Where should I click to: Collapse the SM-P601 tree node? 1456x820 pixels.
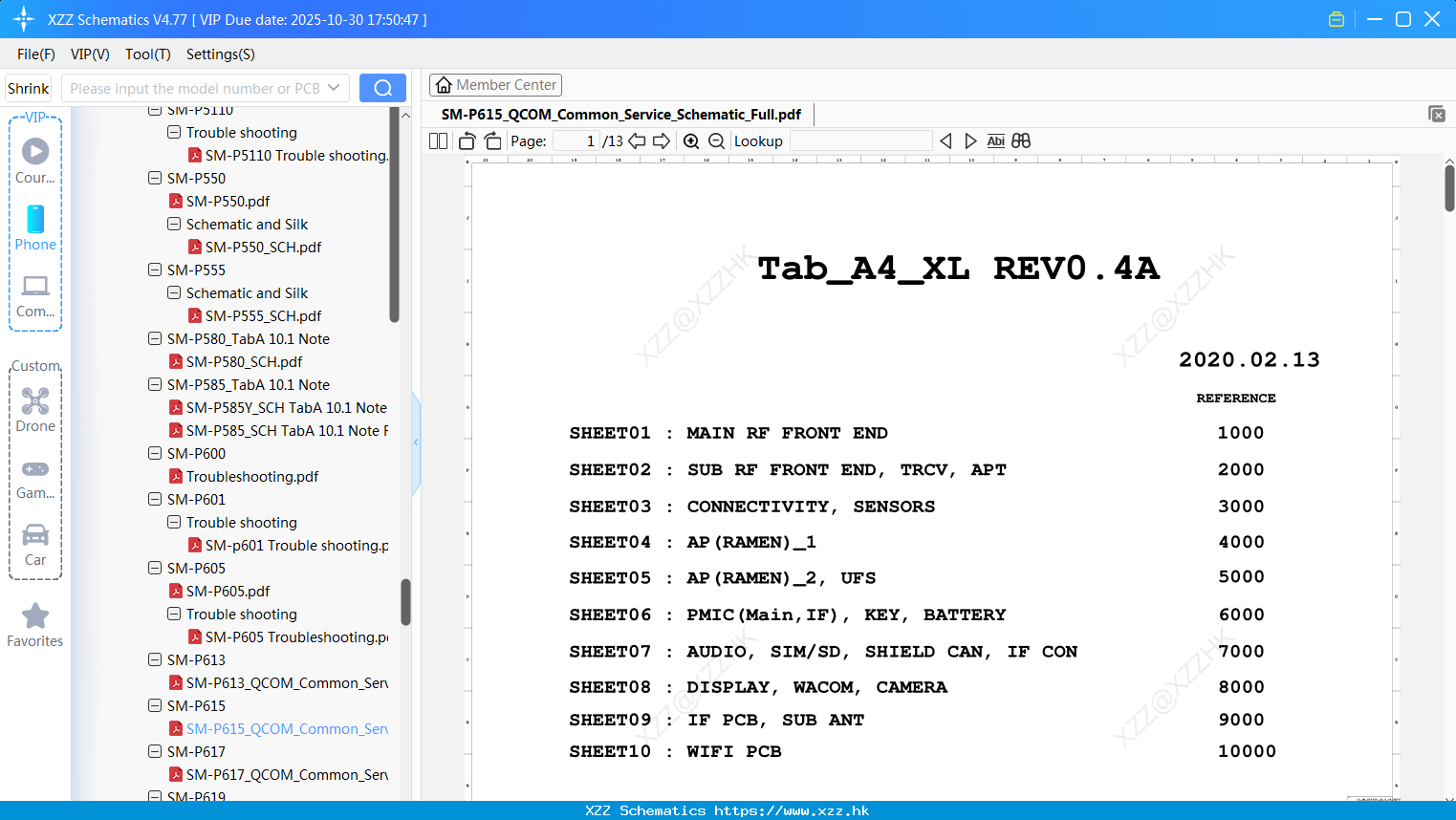tap(155, 499)
